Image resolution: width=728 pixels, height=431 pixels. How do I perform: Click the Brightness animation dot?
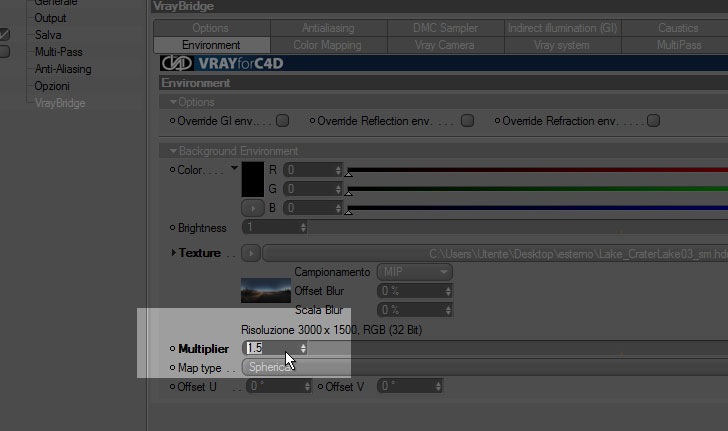(x=172, y=228)
